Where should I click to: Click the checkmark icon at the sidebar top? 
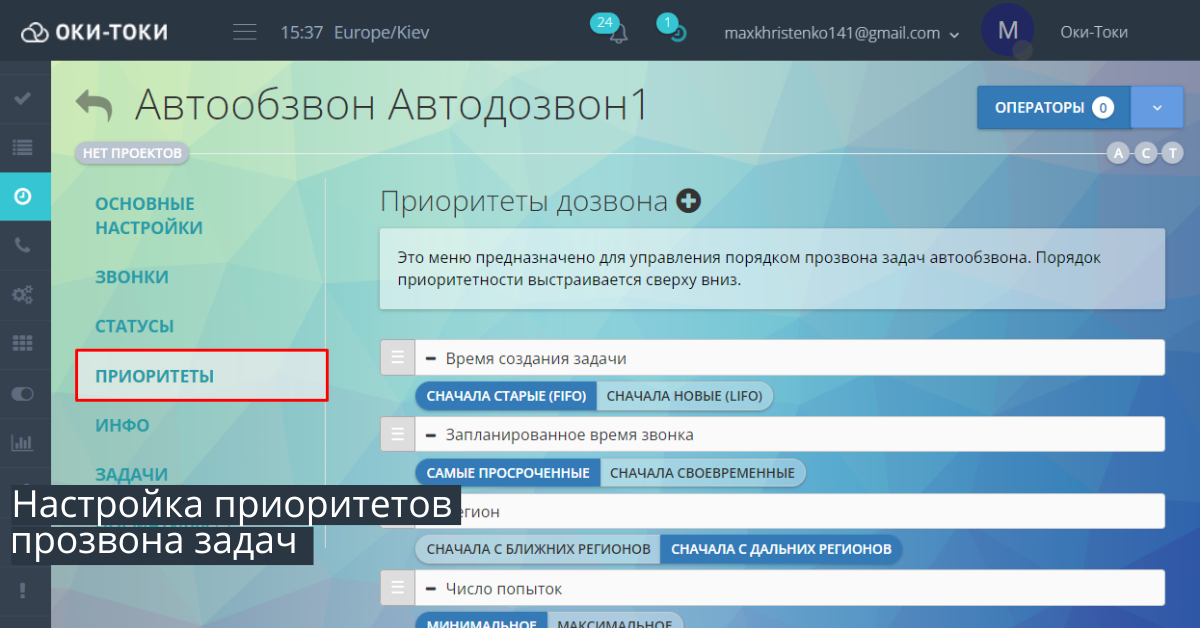tap(23, 98)
